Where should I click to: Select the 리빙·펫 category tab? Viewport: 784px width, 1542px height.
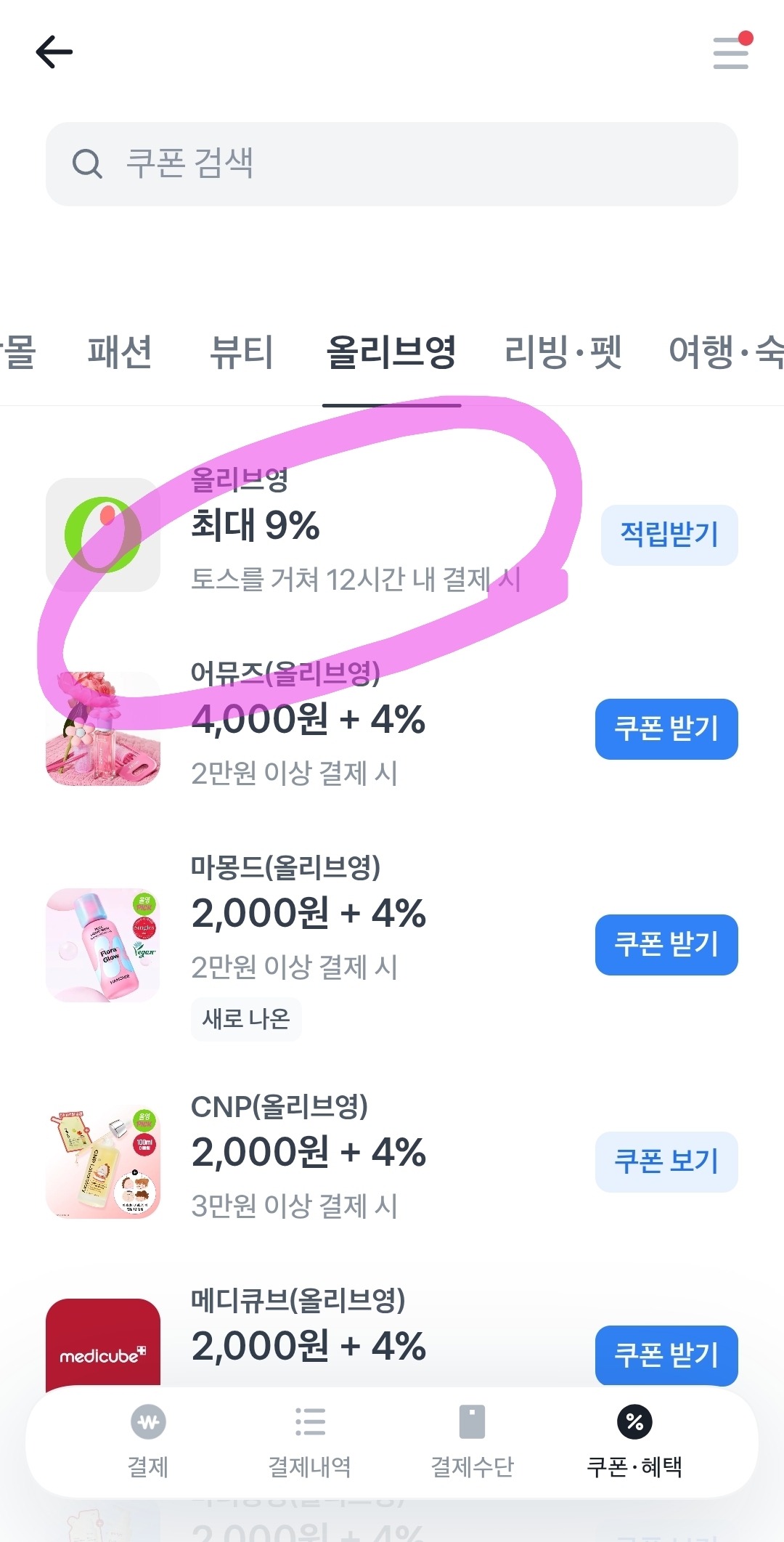point(563,353)
